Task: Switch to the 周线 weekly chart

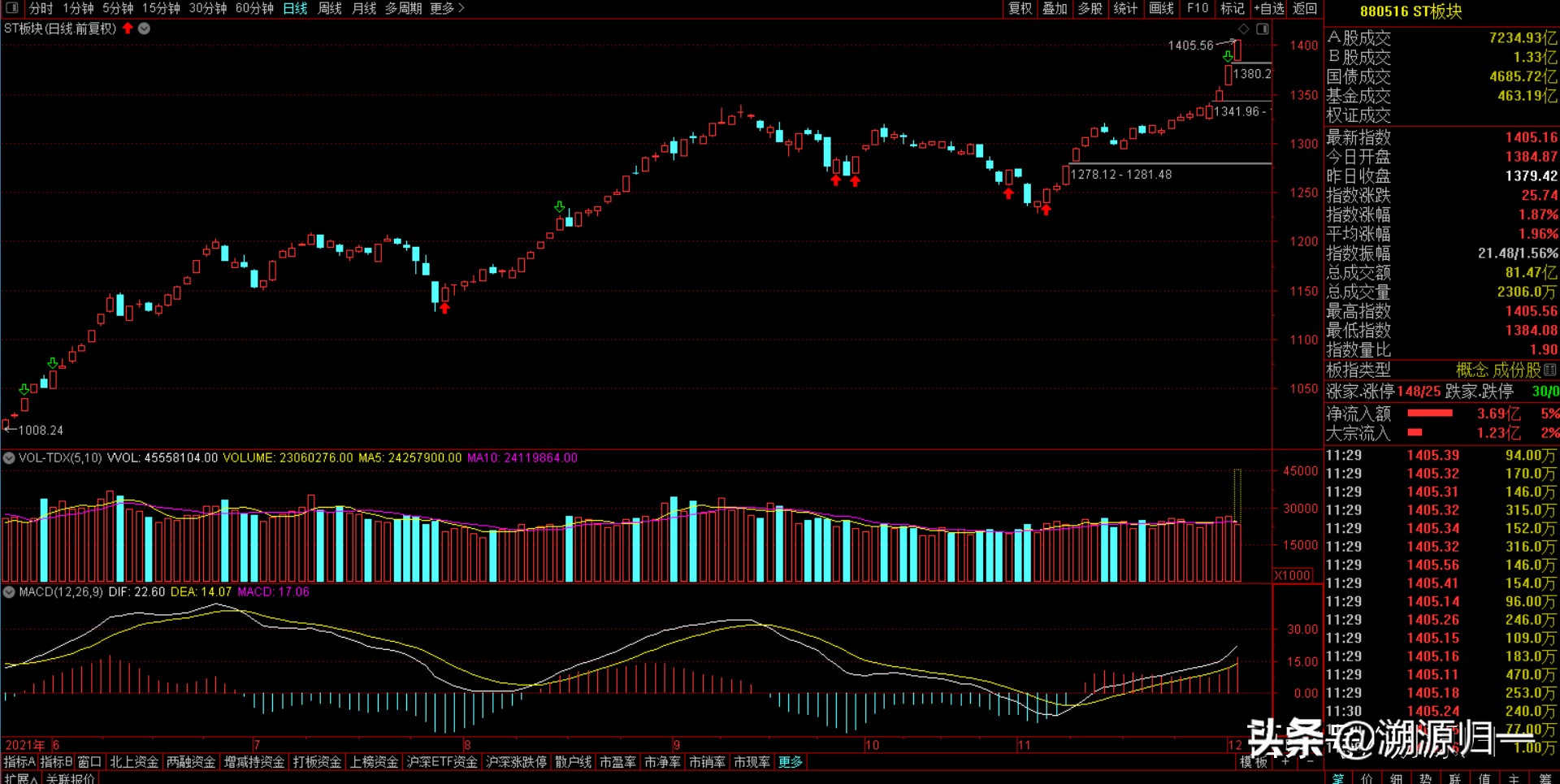Action: (x=329, y=8)
